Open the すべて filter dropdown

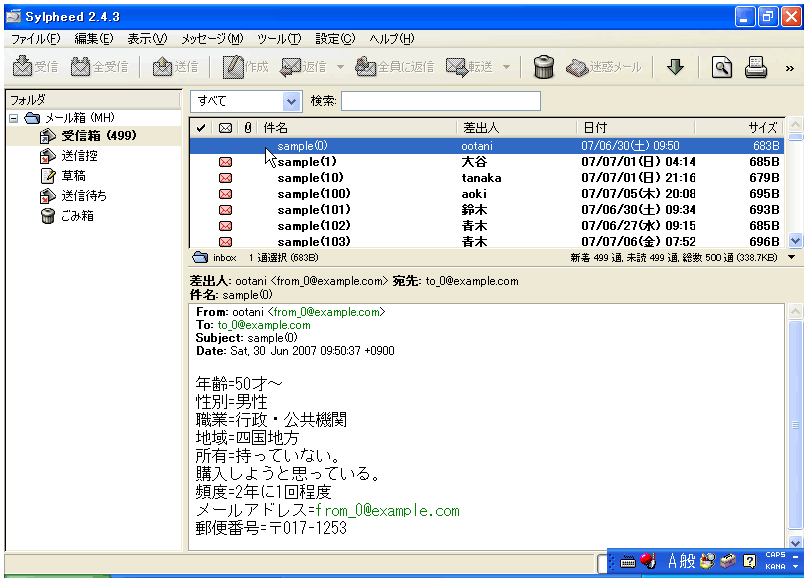(291, 101)
